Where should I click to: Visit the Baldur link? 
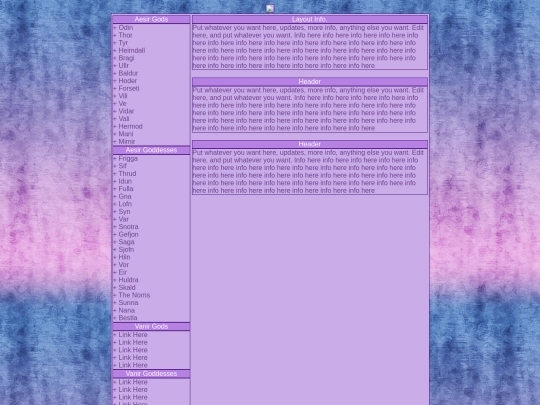point(128,73)
